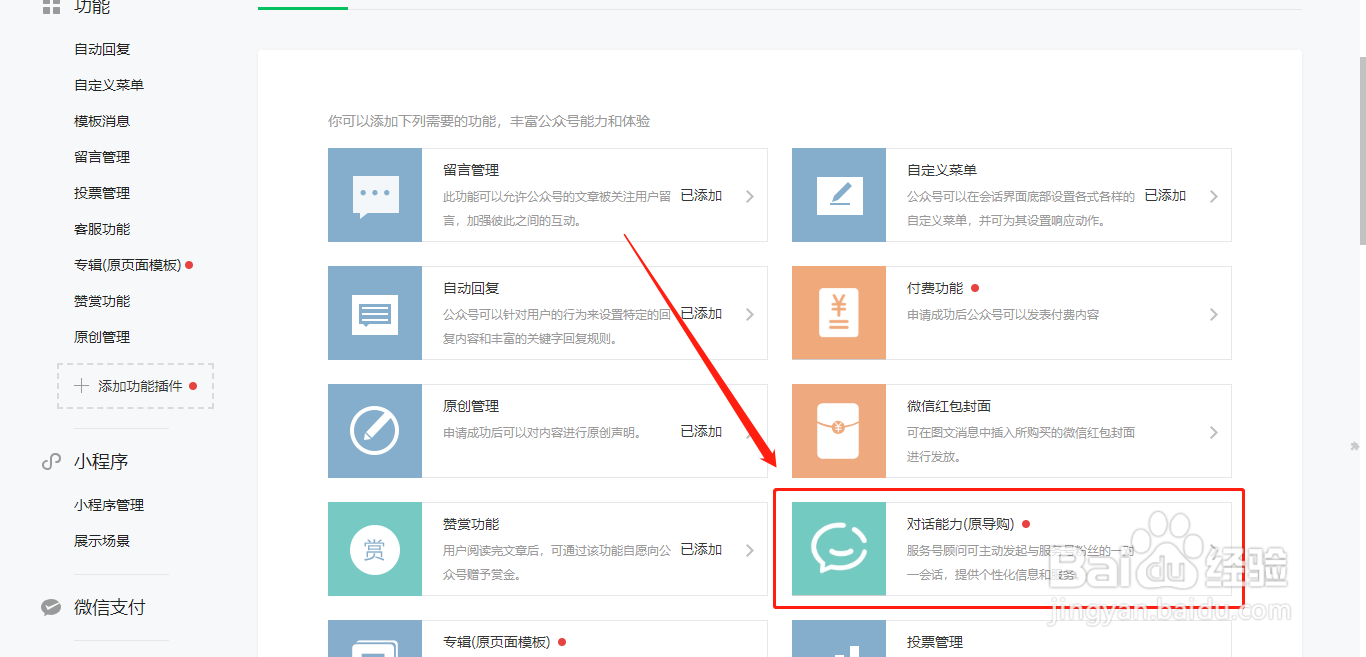Open the 对话能力(原导购) card title
This screenshot has width=1366, height=657.
(961, 524)
